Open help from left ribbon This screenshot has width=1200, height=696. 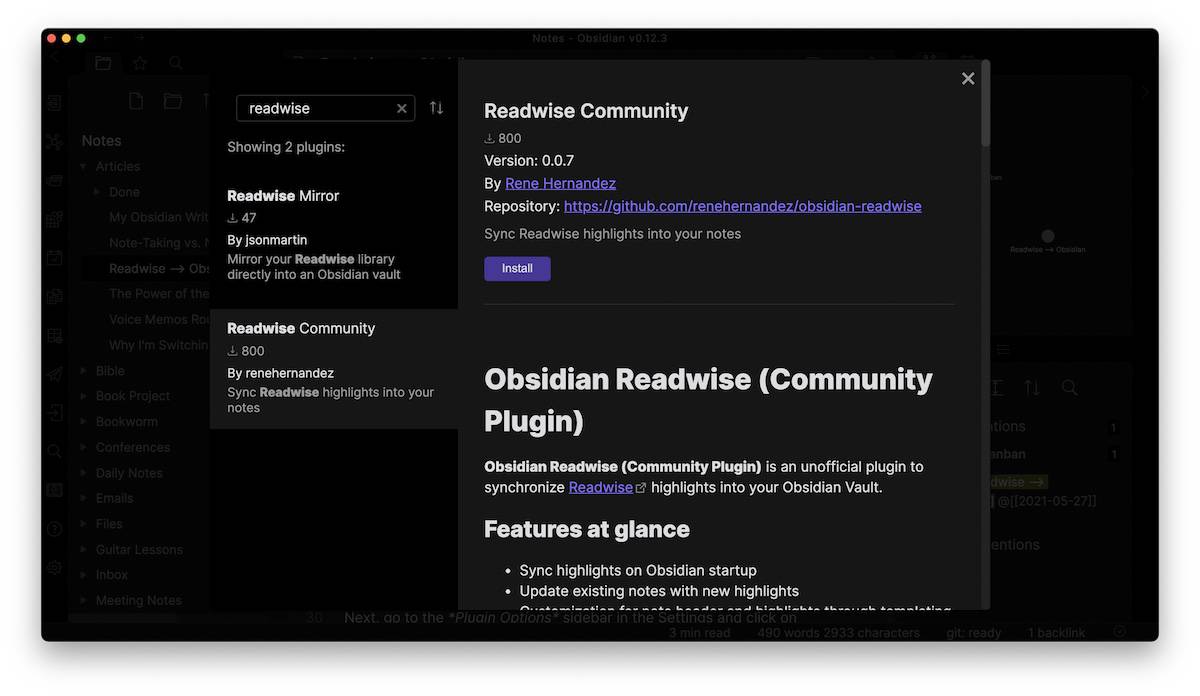coord(54,528)
